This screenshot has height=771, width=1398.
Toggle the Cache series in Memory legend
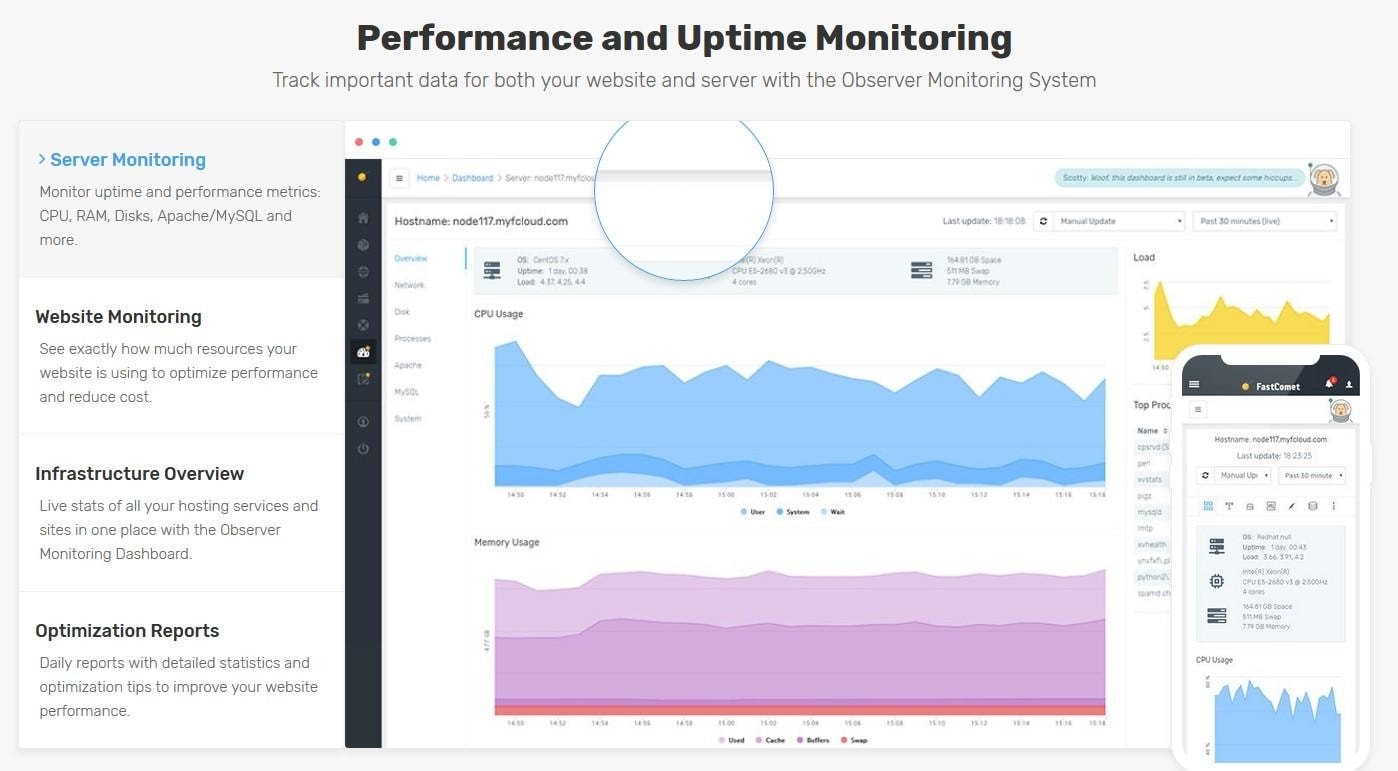(770, 741)
